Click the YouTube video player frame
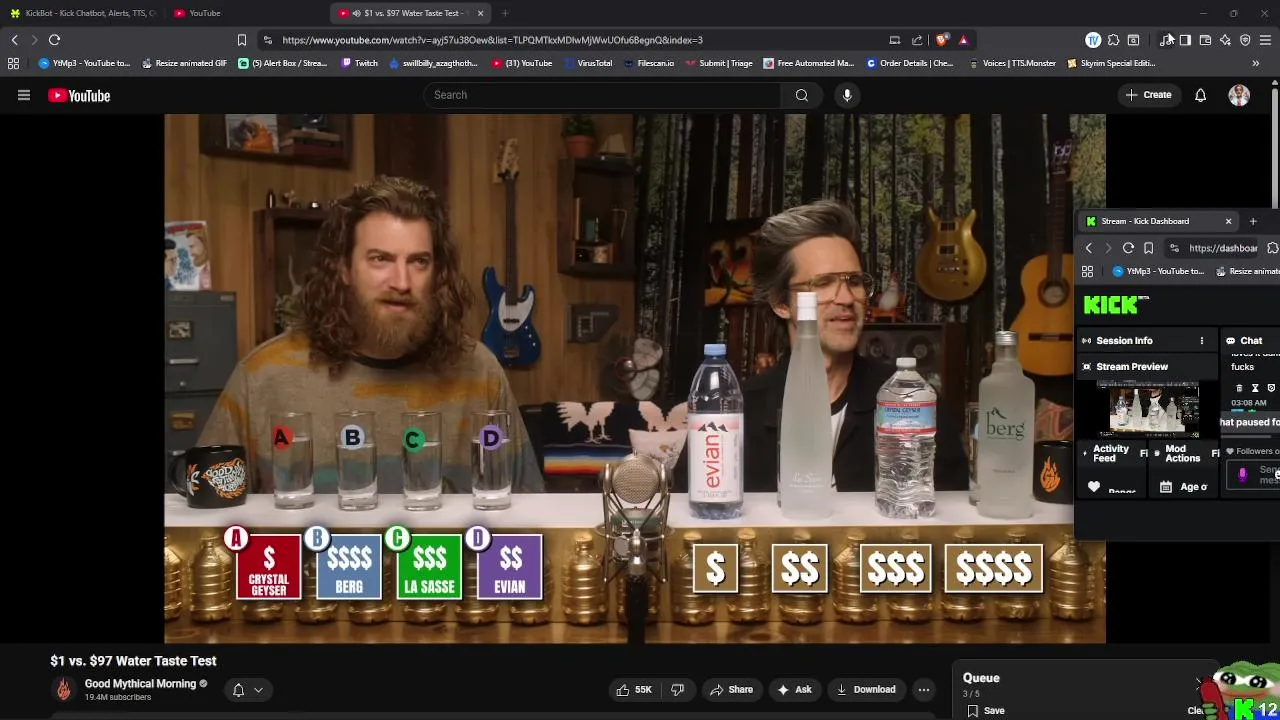Viewport: 1280px width, 720px height. coord(635,378)
